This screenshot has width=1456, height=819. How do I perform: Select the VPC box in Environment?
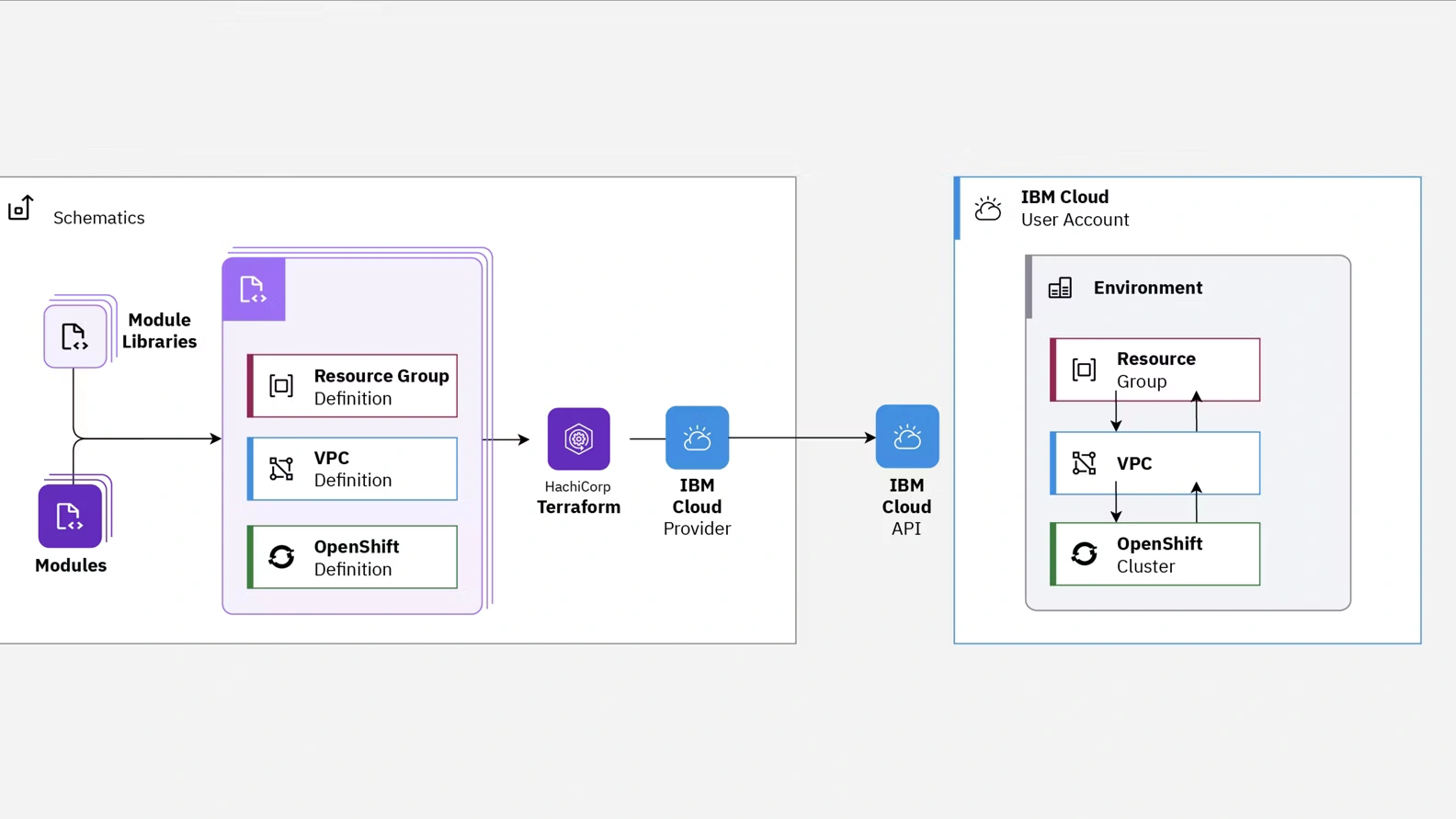1155,463
